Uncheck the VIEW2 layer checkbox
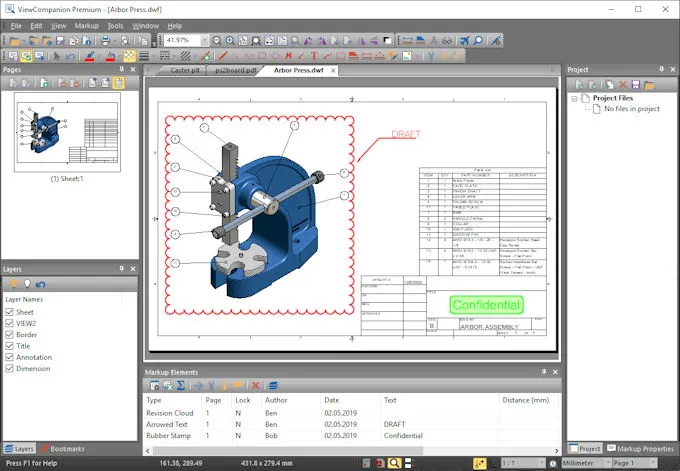This screenshot has width=680, height=471. pyautogui.click(x=10, y=326)
